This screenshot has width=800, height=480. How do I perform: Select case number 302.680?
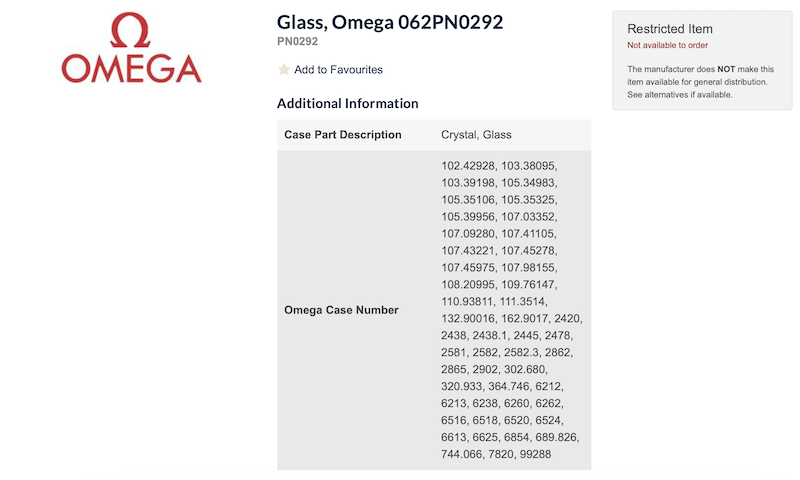pos(542,370)
